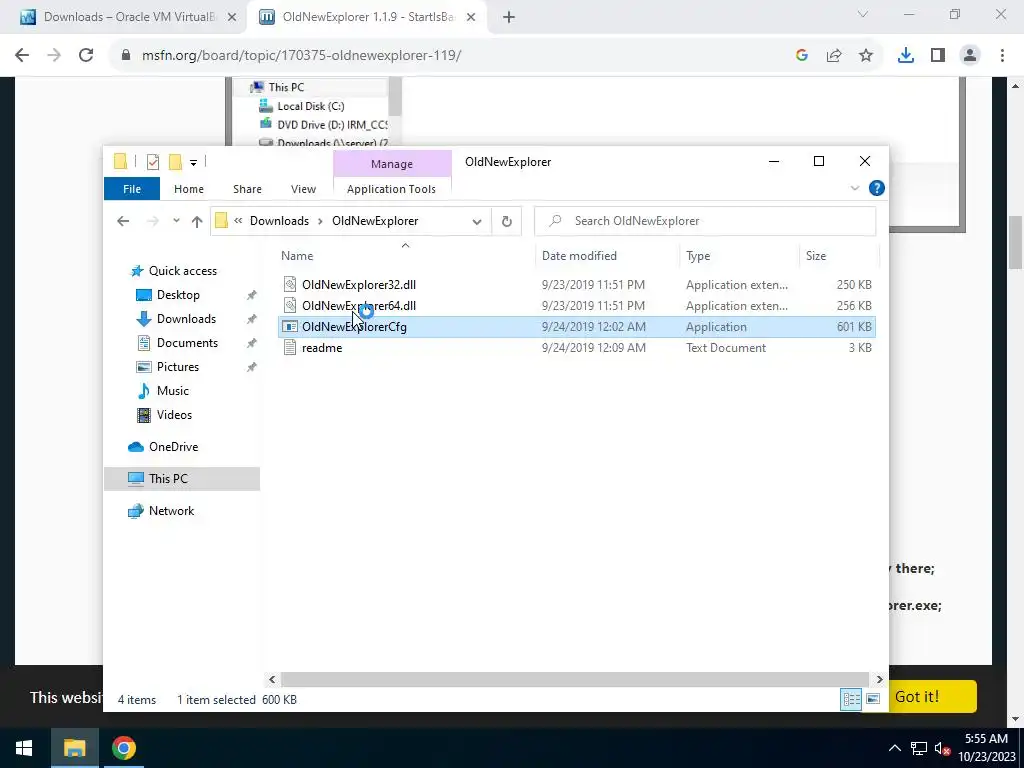Click the Explorer horizontal scrollbar track
The width and height of the screenshot is (1024, 768).
(575, 679)
